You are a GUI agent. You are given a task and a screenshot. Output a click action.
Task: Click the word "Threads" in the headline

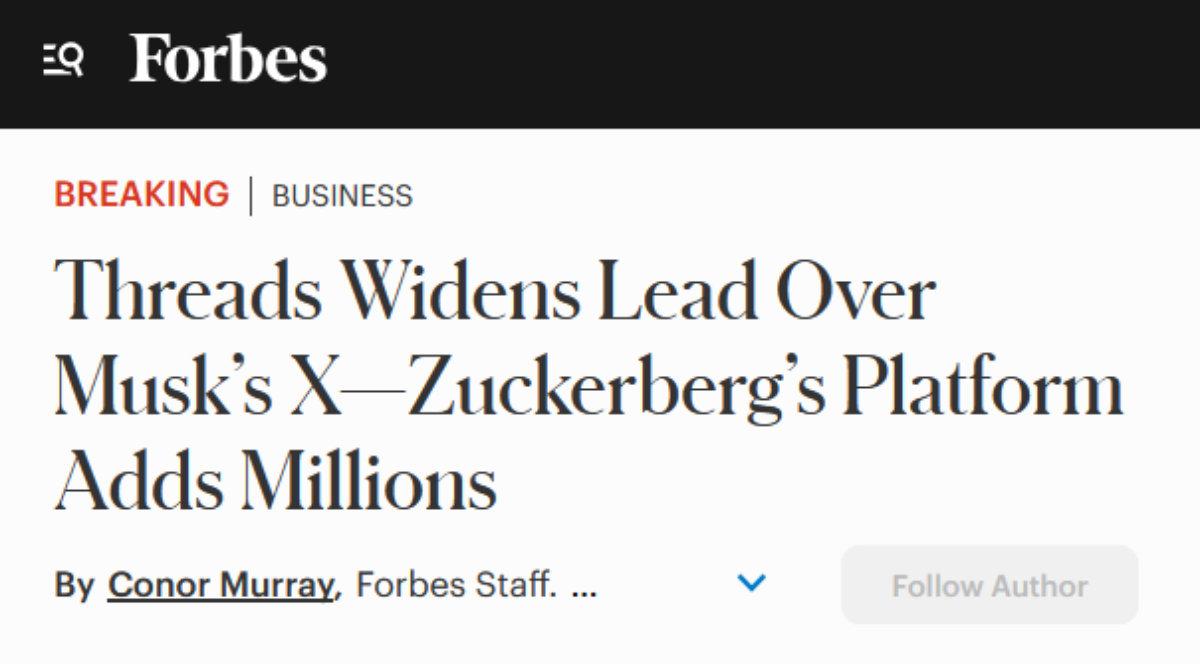click(x=187, y=294)
